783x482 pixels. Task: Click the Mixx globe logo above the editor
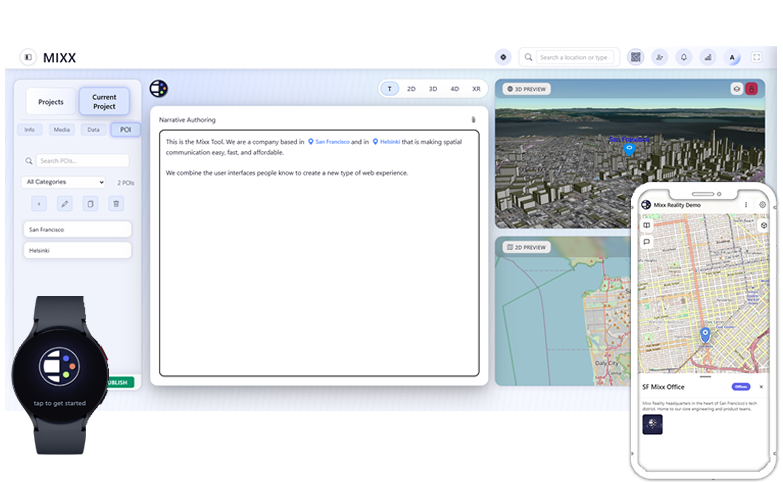[x=159, y=89]
